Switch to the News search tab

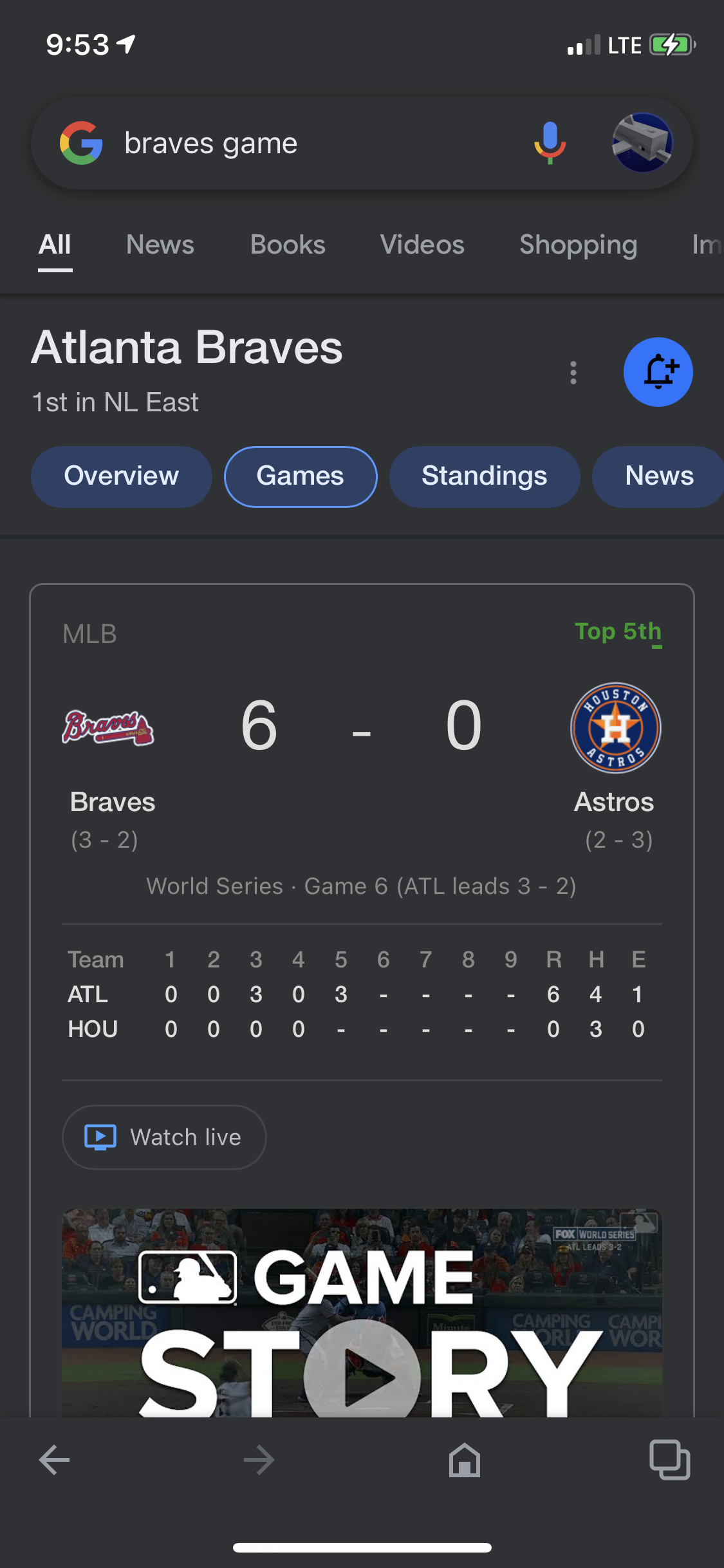pos(160,245)
